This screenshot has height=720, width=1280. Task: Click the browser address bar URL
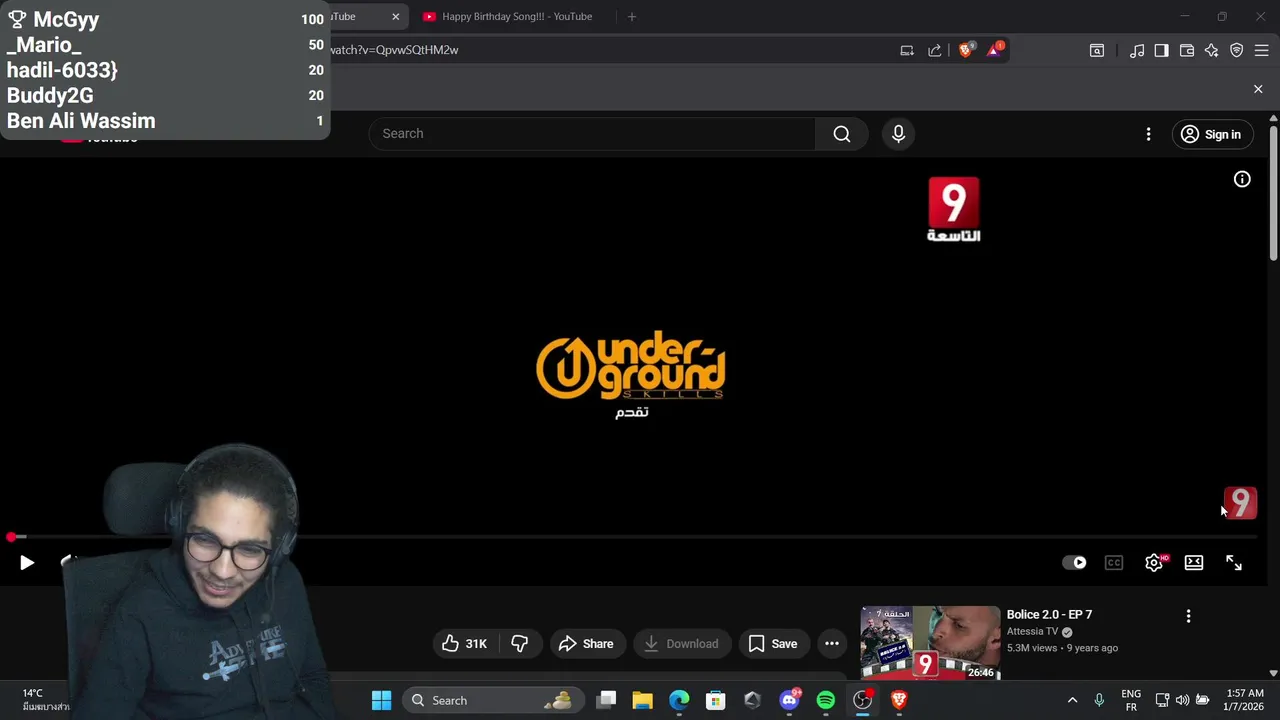[x=394, y=50]
